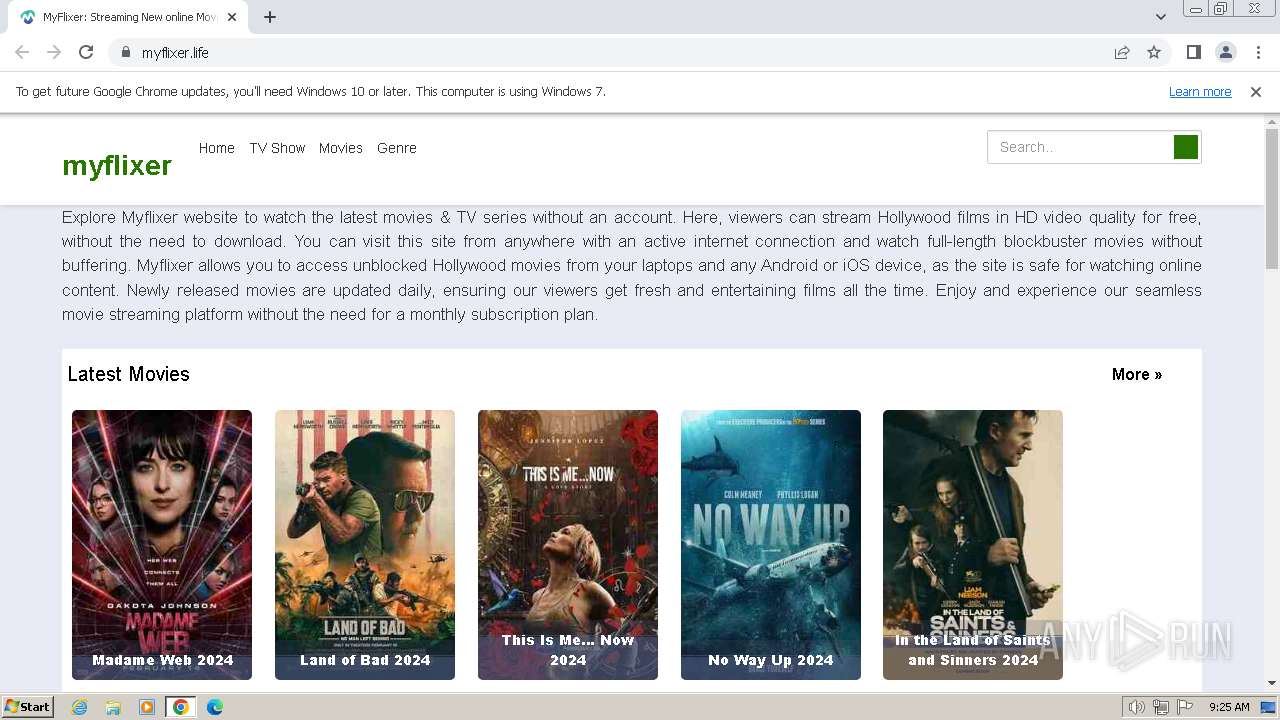Screen dimensions: 1280x720
Task: Minimize the Chrome window
Action: tap(1195, 9)
